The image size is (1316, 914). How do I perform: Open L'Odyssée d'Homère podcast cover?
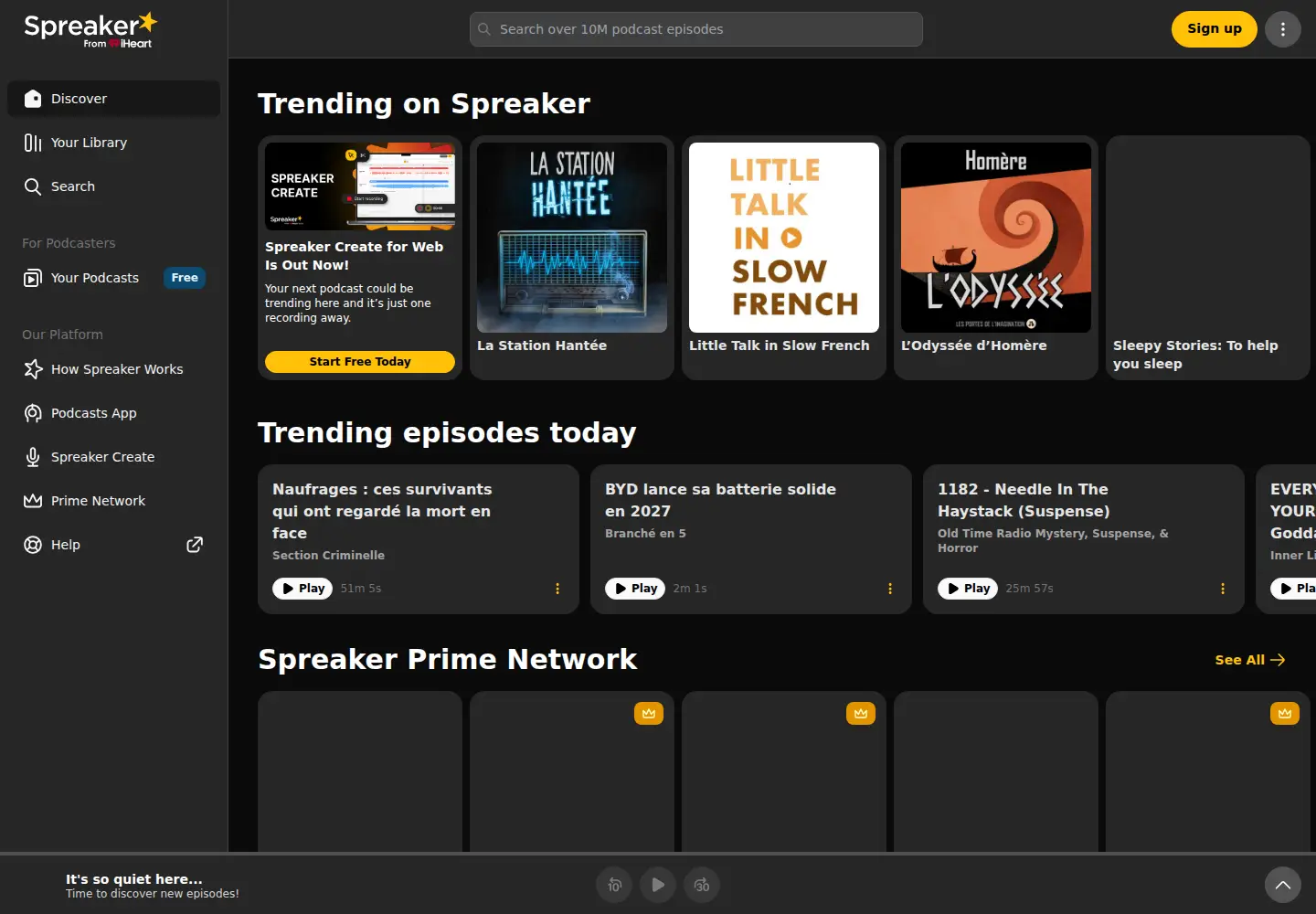coord(996,238)
